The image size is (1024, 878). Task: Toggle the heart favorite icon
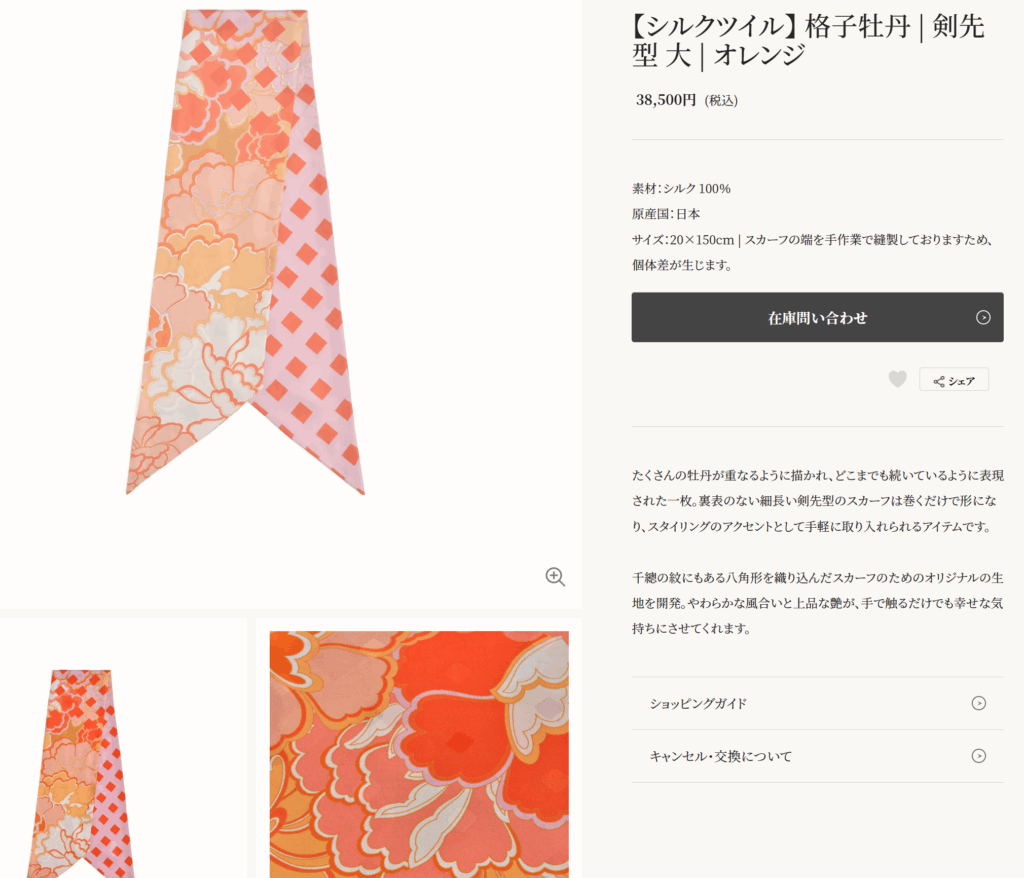pos(898,379)
